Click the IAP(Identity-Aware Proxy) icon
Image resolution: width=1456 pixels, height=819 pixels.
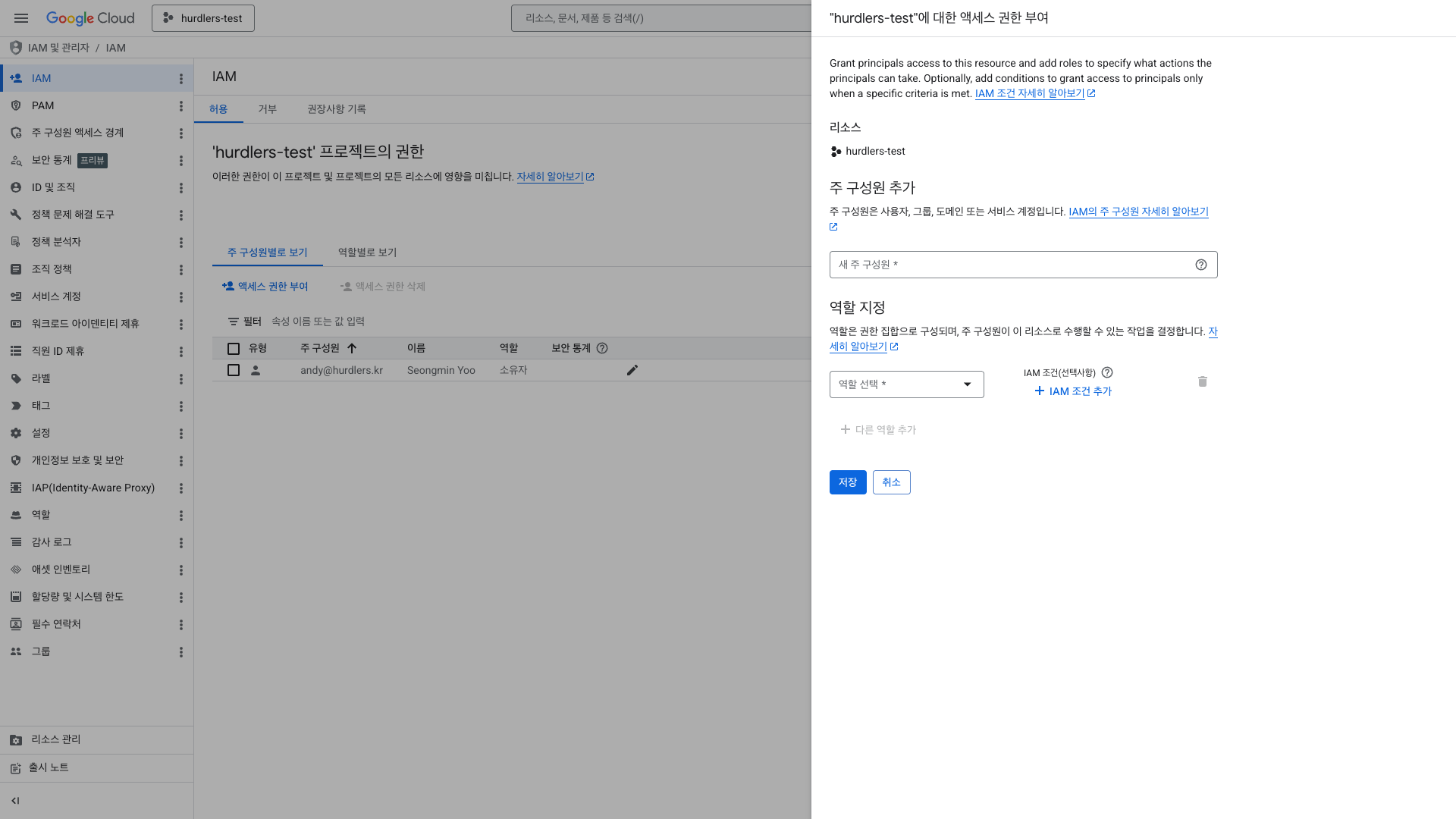tap(16, 488)
